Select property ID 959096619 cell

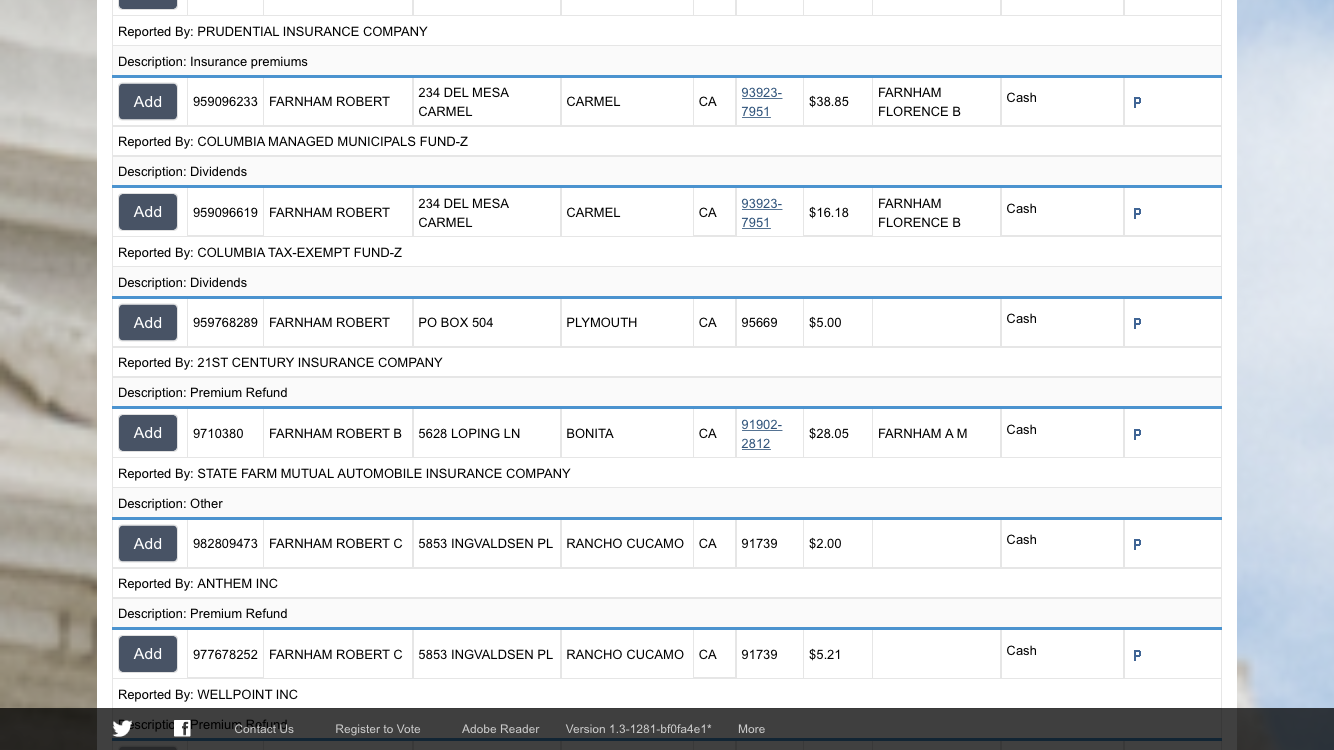225,212
